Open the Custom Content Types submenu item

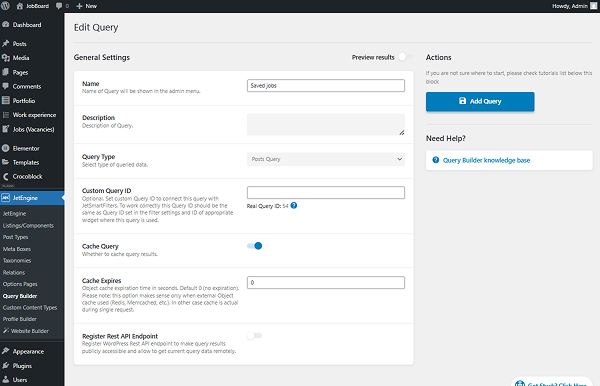click(30, 308)
